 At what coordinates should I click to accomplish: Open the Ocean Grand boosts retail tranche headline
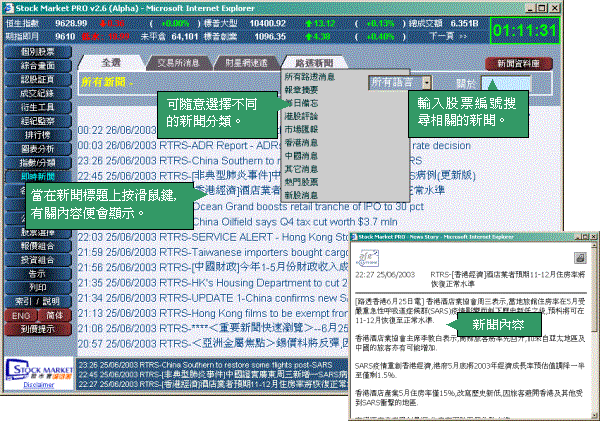click(308, 207)
